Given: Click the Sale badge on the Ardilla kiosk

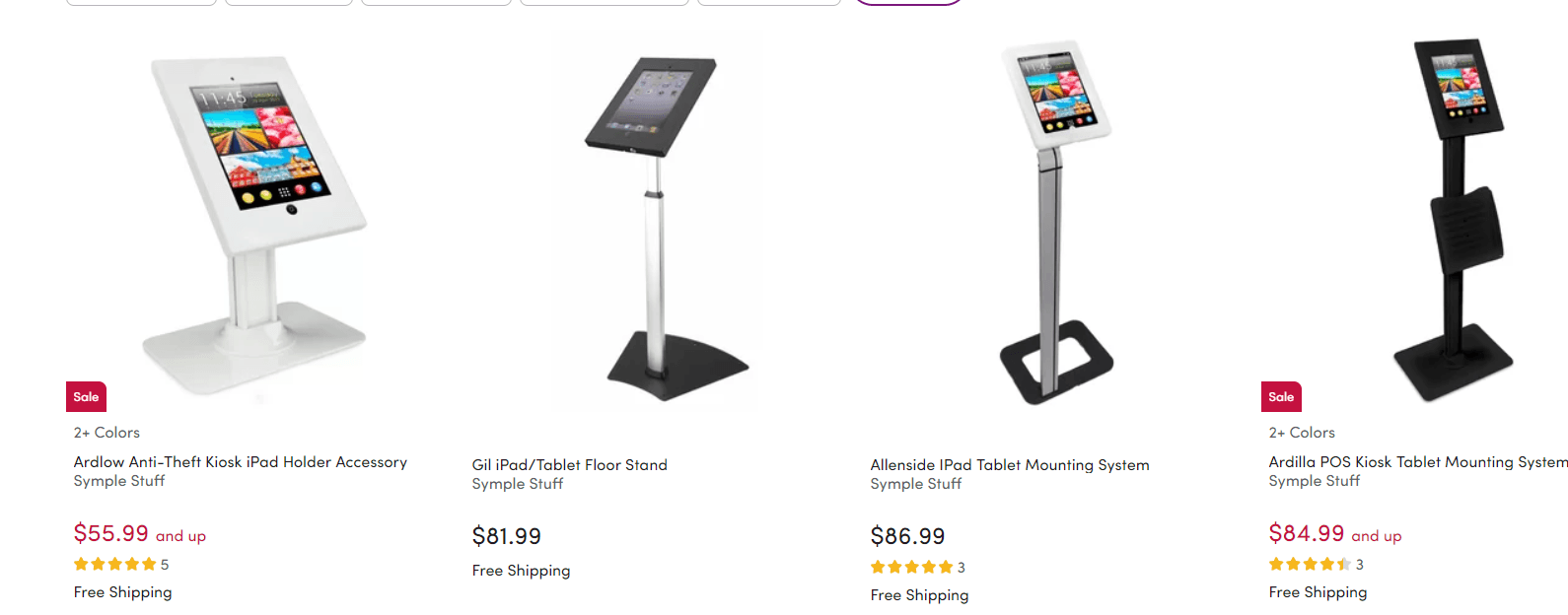Looking at the screenshot, I should (x=1281, y=397).
